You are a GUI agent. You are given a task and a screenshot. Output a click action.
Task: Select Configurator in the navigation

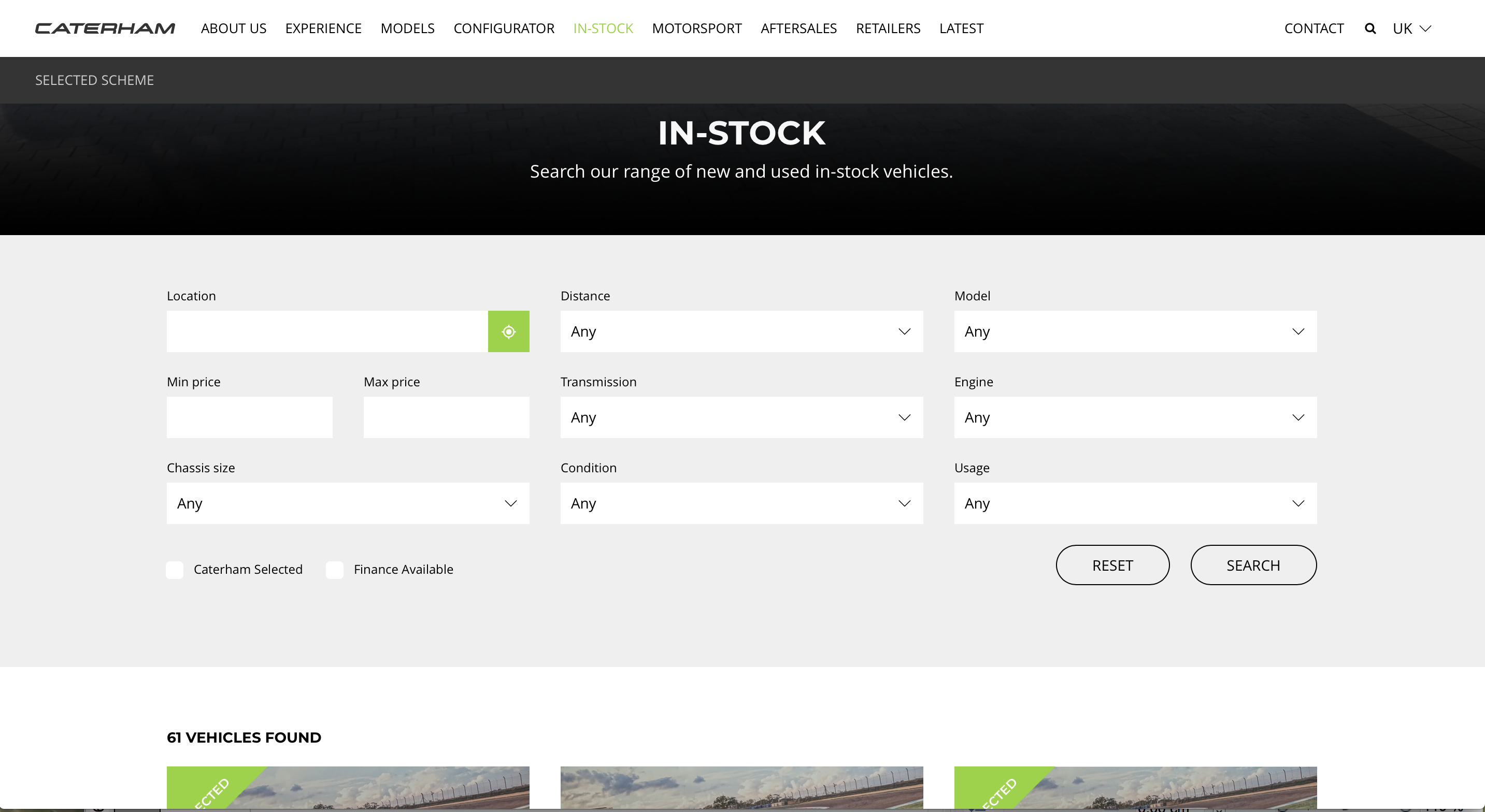click(504, 28)
